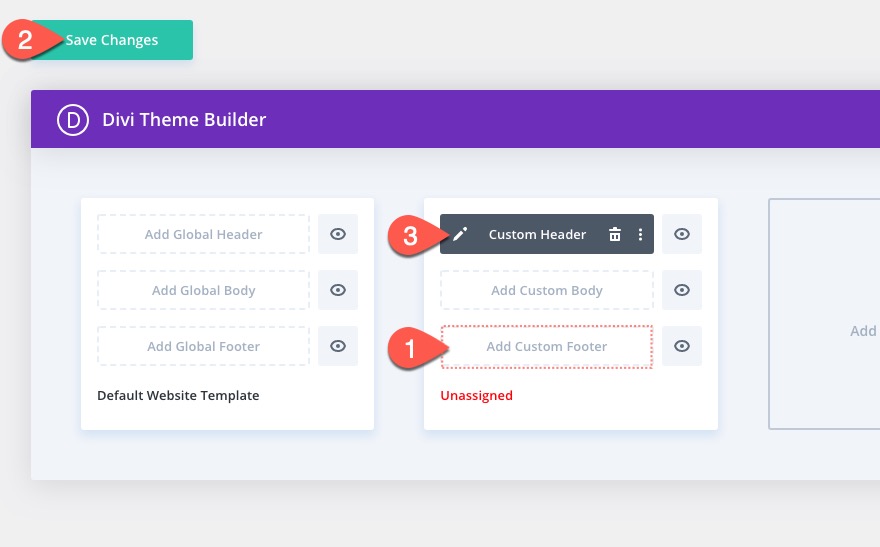Toggle visibility of Global Footer

click(x=338, y=346)
